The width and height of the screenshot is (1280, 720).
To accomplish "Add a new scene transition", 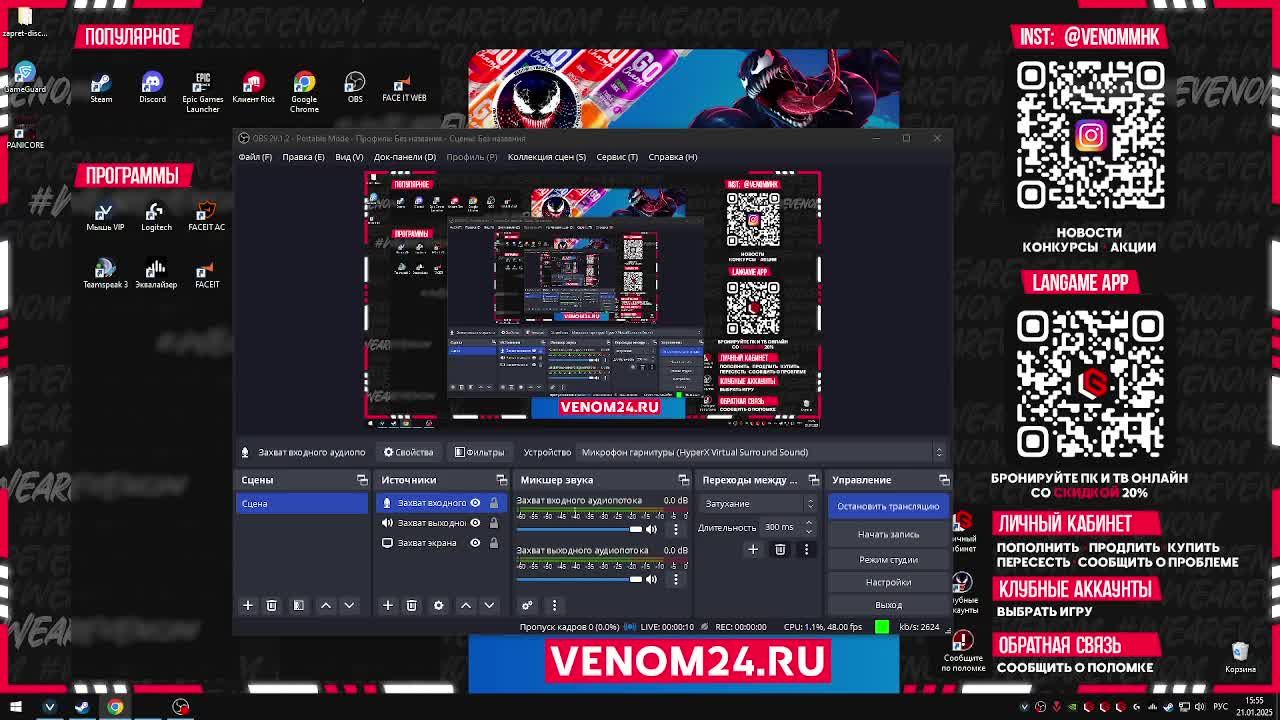I will 753,549.
